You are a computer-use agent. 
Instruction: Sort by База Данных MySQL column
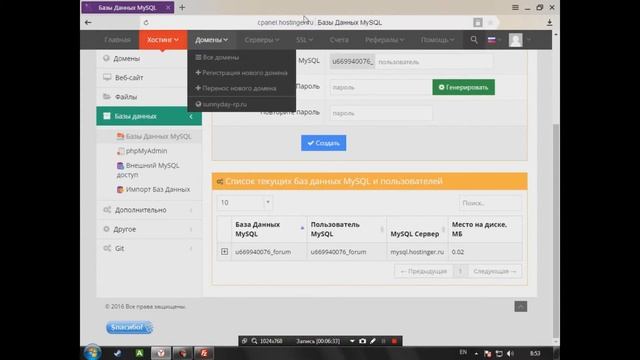point(269,229)
